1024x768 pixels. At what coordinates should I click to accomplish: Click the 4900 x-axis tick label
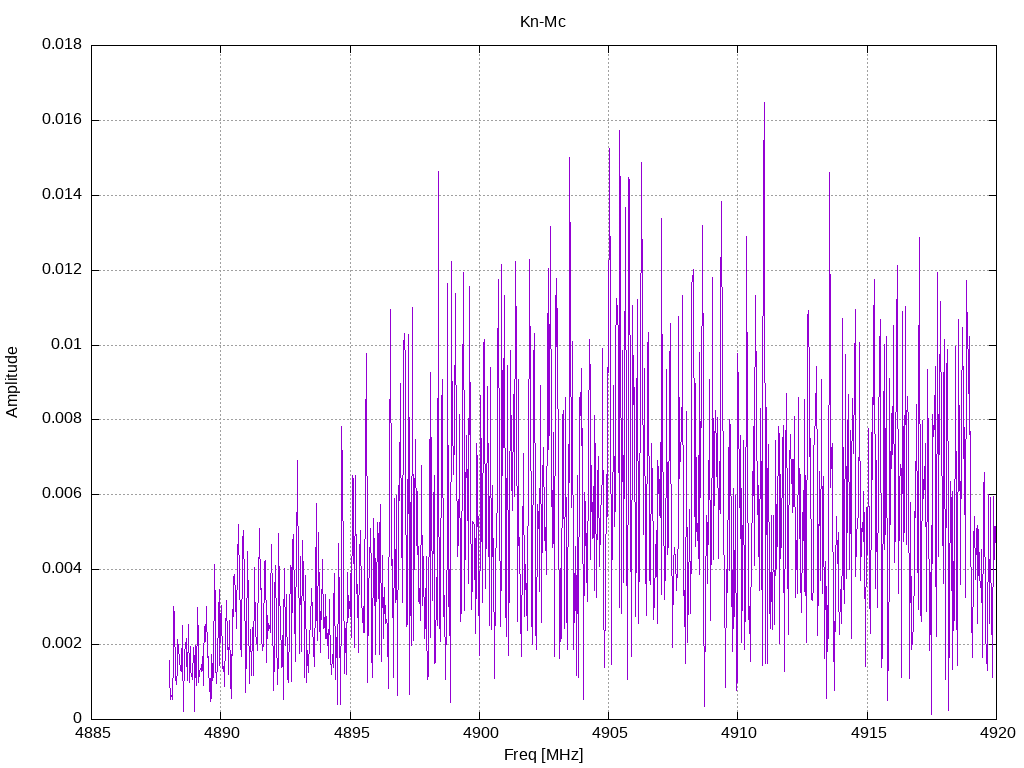tap(479, 733)
